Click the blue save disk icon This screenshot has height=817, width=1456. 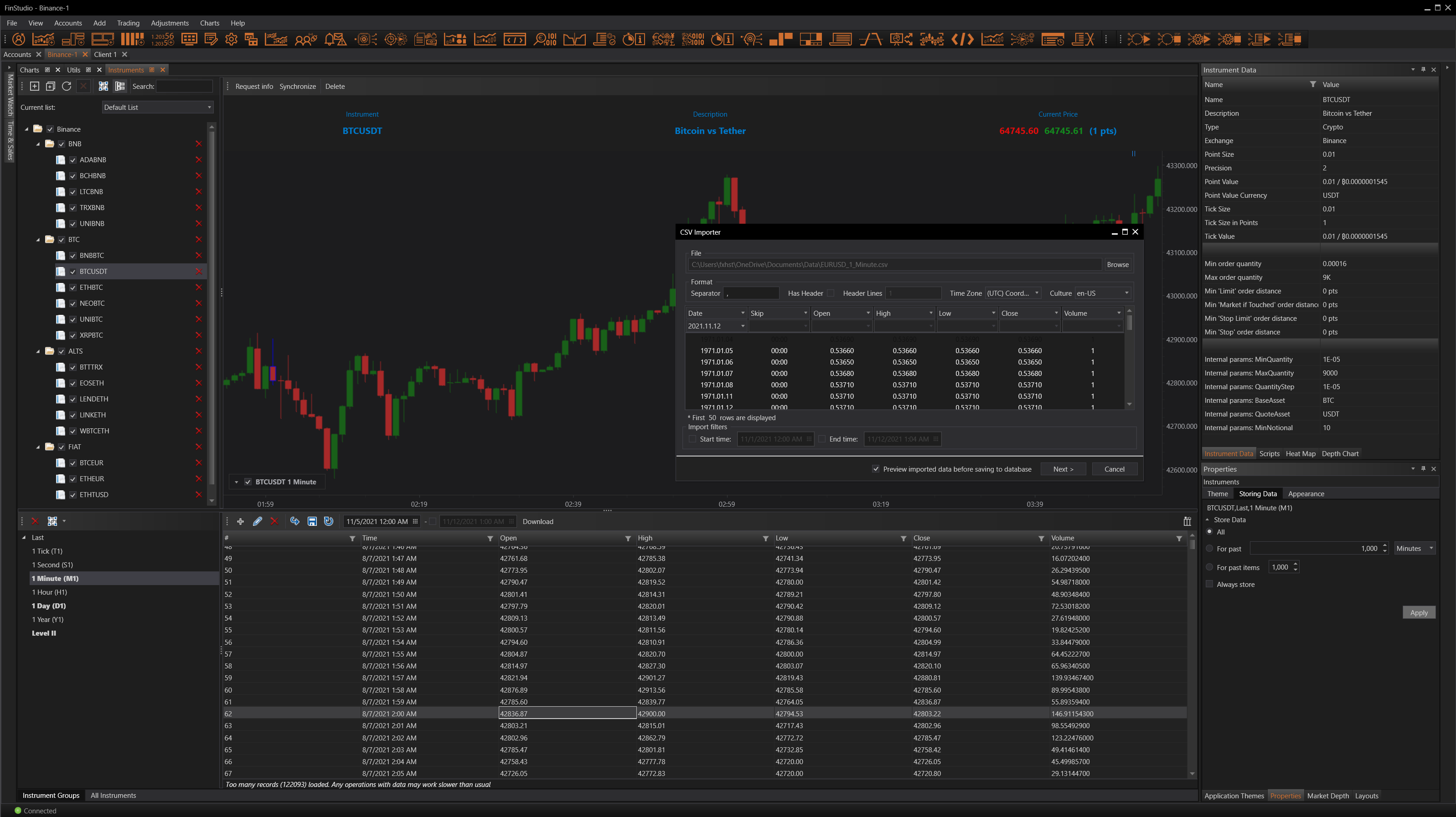click(x=312, y=521)
